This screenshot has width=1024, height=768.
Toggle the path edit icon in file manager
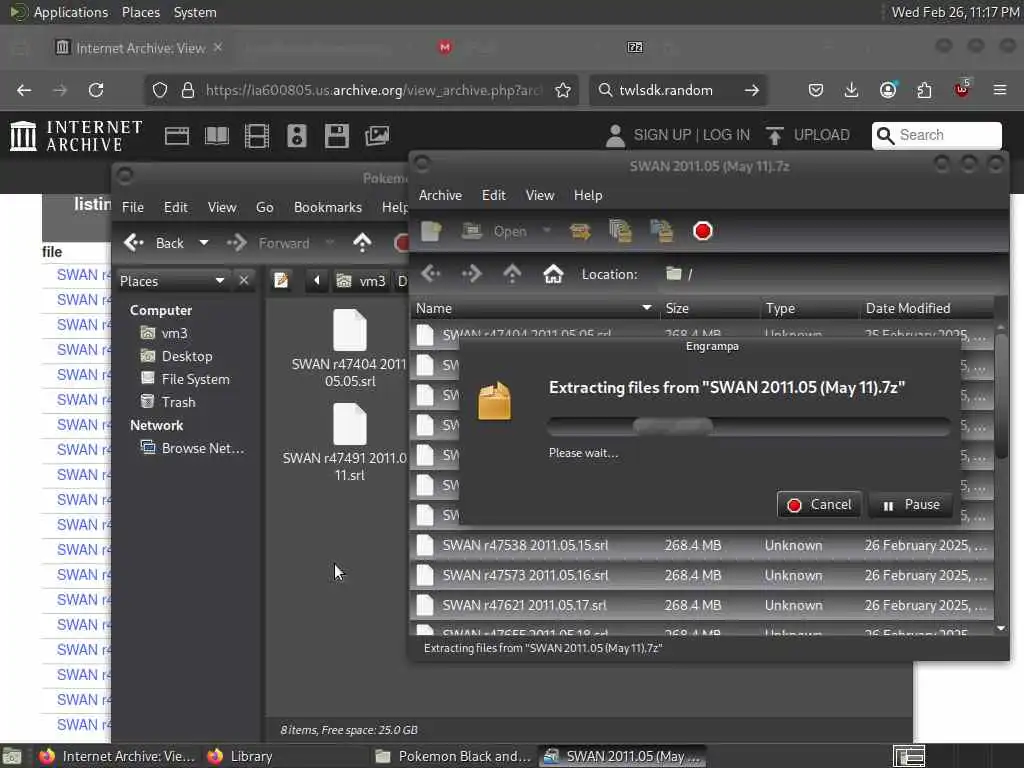click(x=281, y=281)
